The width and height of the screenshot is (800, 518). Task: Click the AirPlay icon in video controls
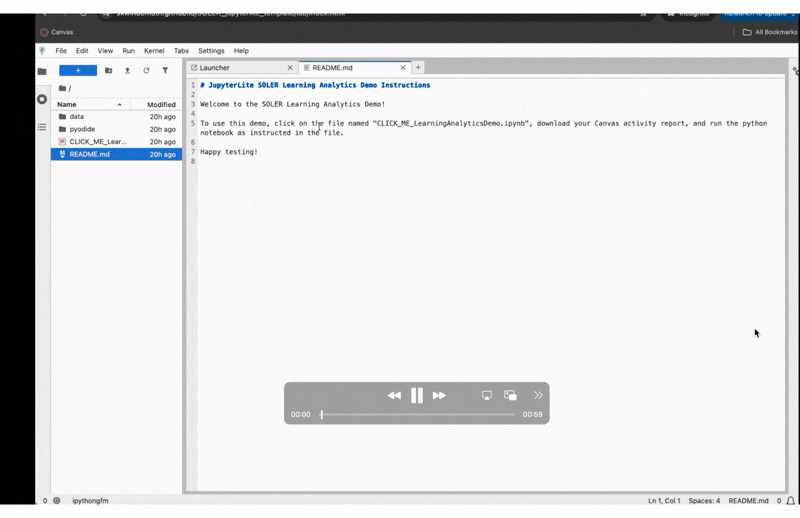pyautogui.click(x=487, y=396)
